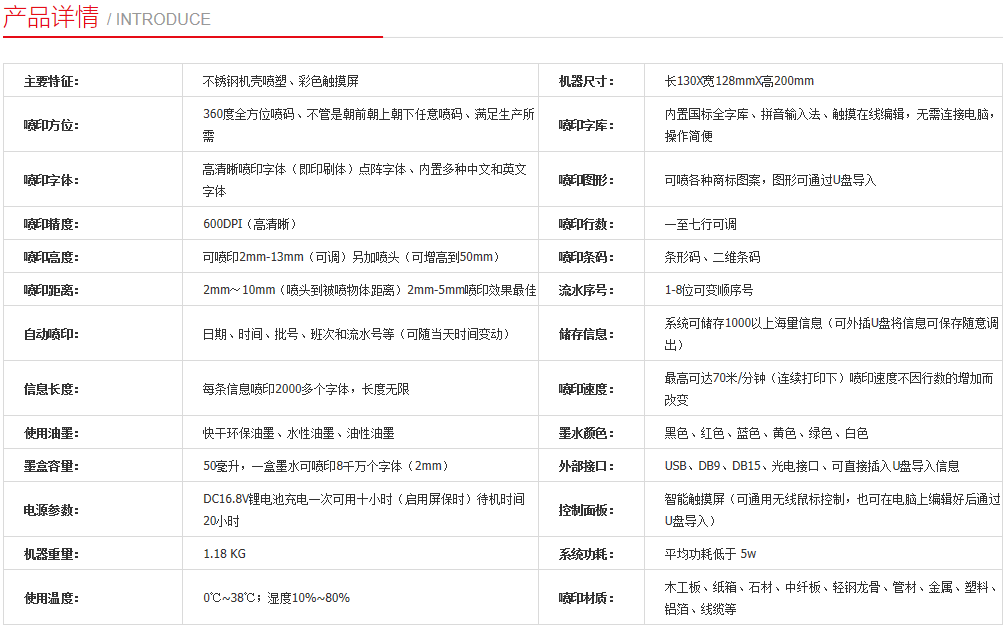Select the 最高可达70米/分钟 description
The image size is (1004, 627).
pyautogui.click(x=829, y=389)
